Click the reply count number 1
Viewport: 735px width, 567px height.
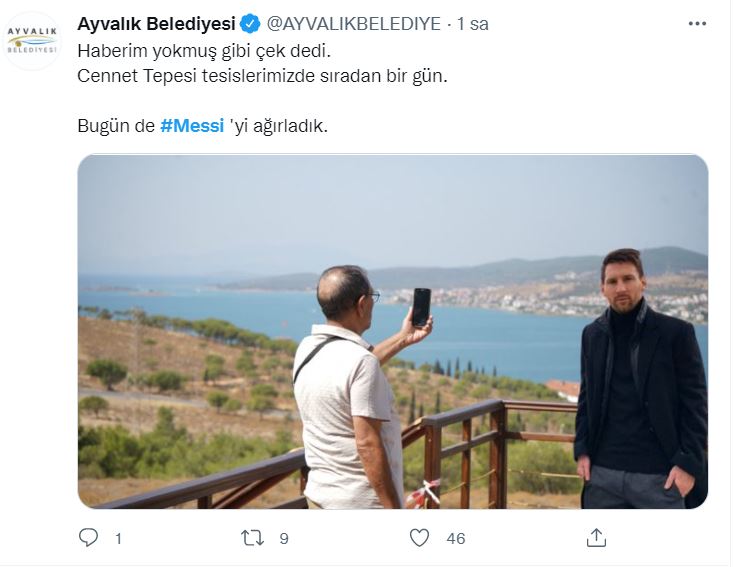pyautogui.click(x=119, y=539)
